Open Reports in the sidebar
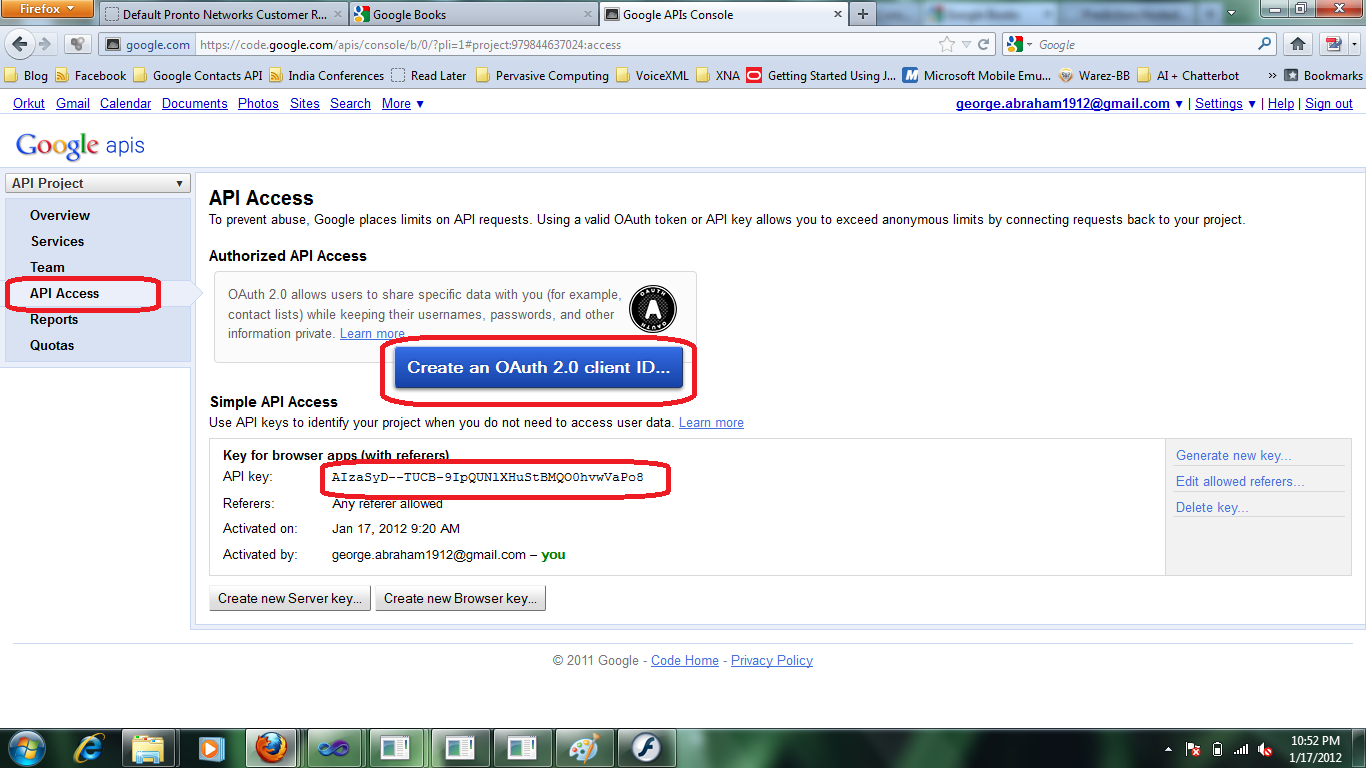1366x768 pixels. point(54,319)
